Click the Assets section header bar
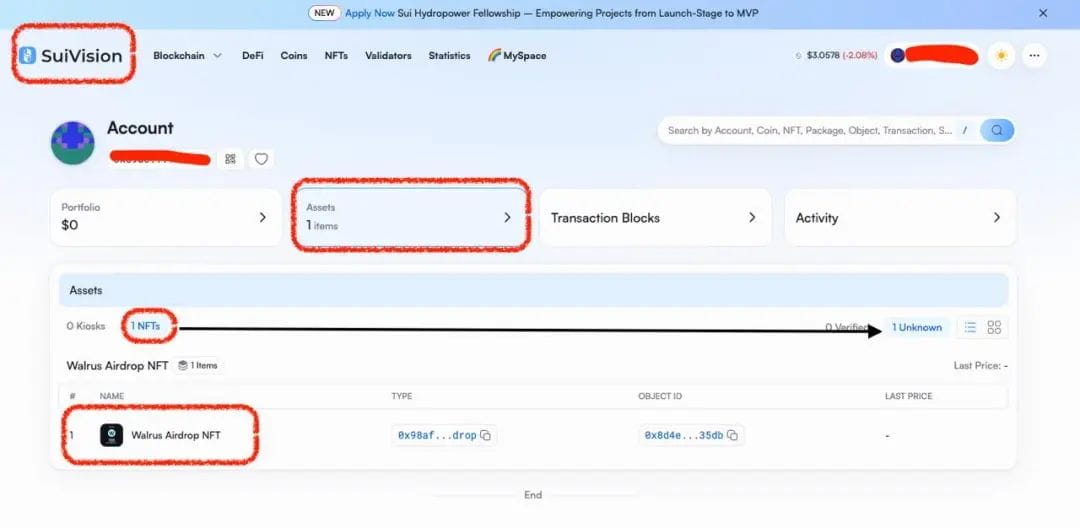The width and height of the screenshot is (1080, 528). coord(534,290)
